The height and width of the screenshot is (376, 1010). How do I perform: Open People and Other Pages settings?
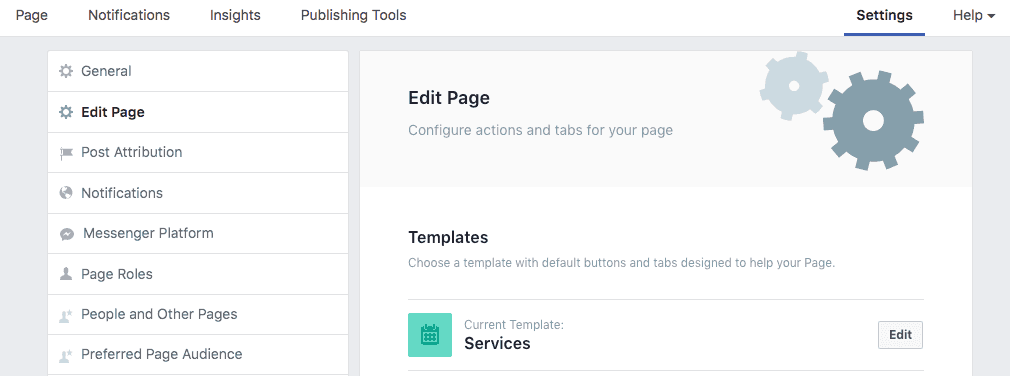click(x=198, y=315)
